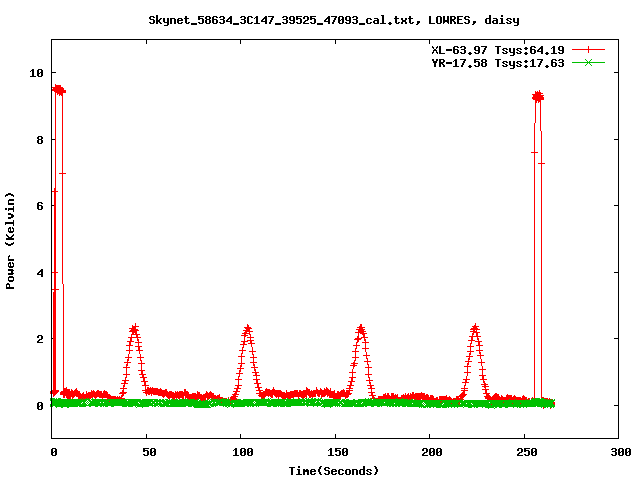Click the XL-63.97 Tsys:64.19 legend entry
Viewport: 640px width, 480px height.
tap(498, 50)
